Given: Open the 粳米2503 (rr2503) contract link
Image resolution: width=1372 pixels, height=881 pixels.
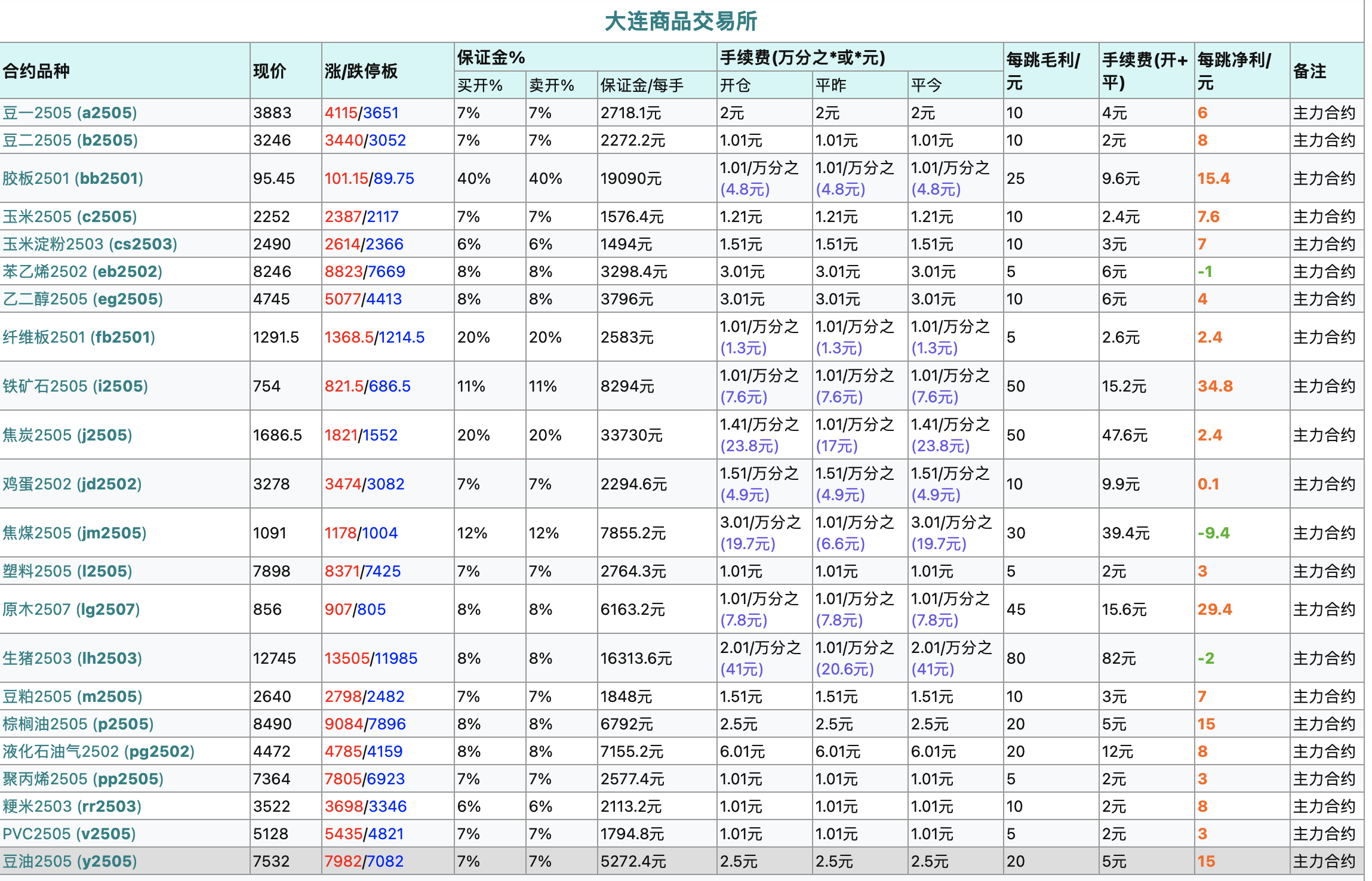Looking at the screenshot, I should click(x=72, y=806).
